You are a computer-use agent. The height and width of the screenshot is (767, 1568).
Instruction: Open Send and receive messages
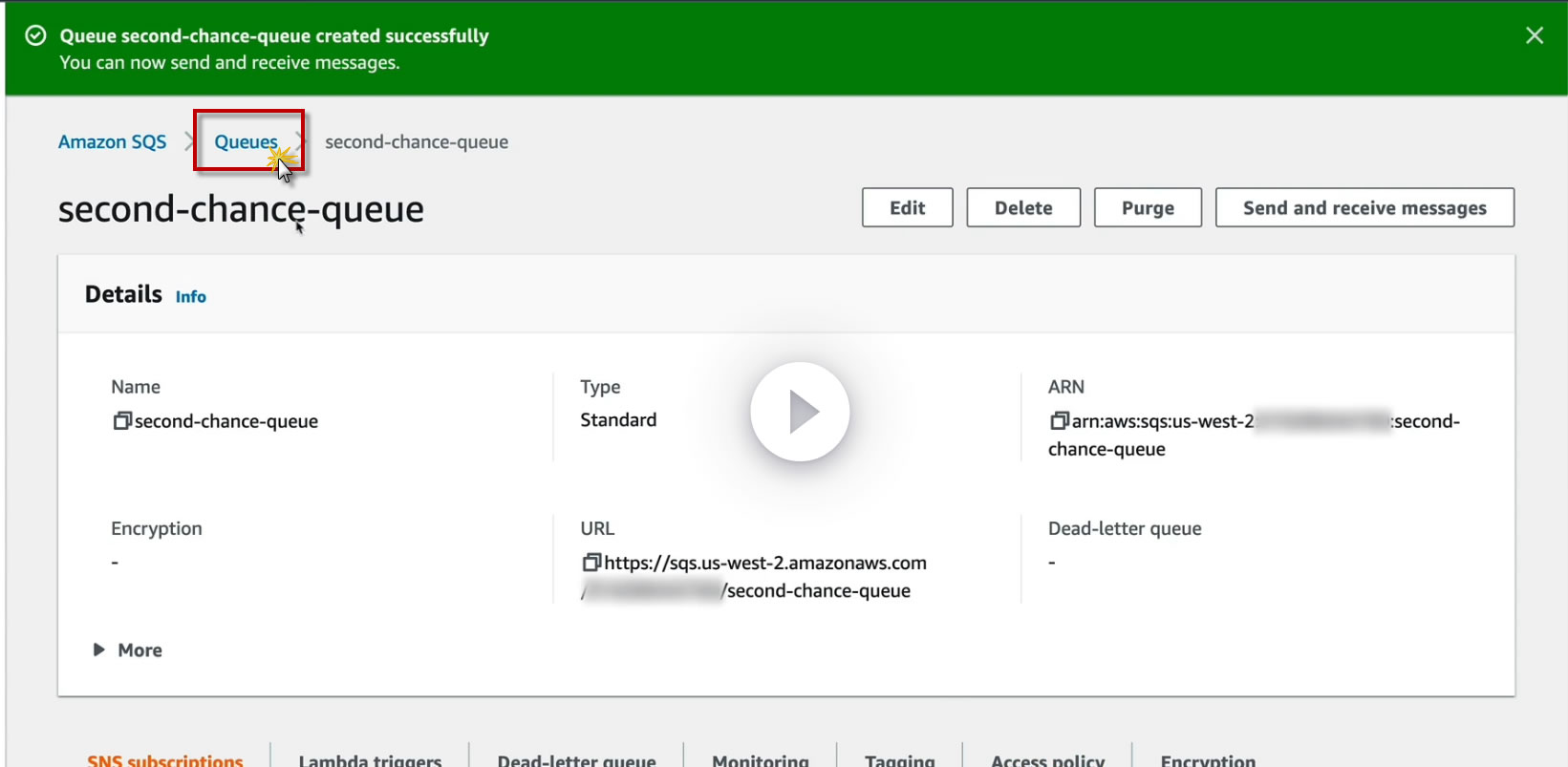tap(1364, 207)
